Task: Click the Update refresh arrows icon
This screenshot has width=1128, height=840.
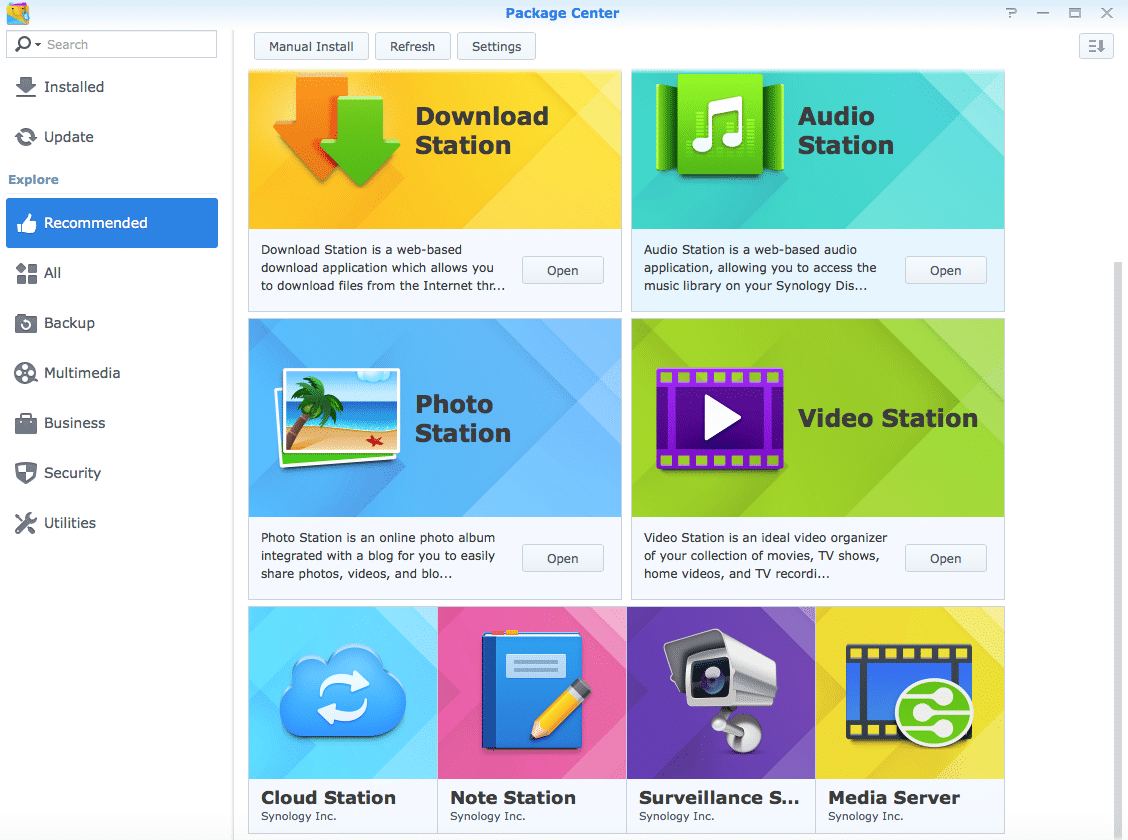Action: click(x=26, y=137)
